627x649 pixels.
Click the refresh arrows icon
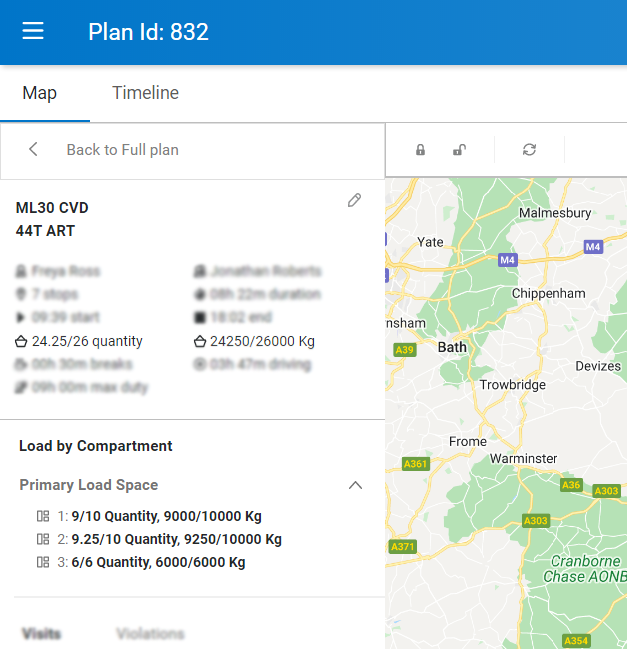(529, 150)
